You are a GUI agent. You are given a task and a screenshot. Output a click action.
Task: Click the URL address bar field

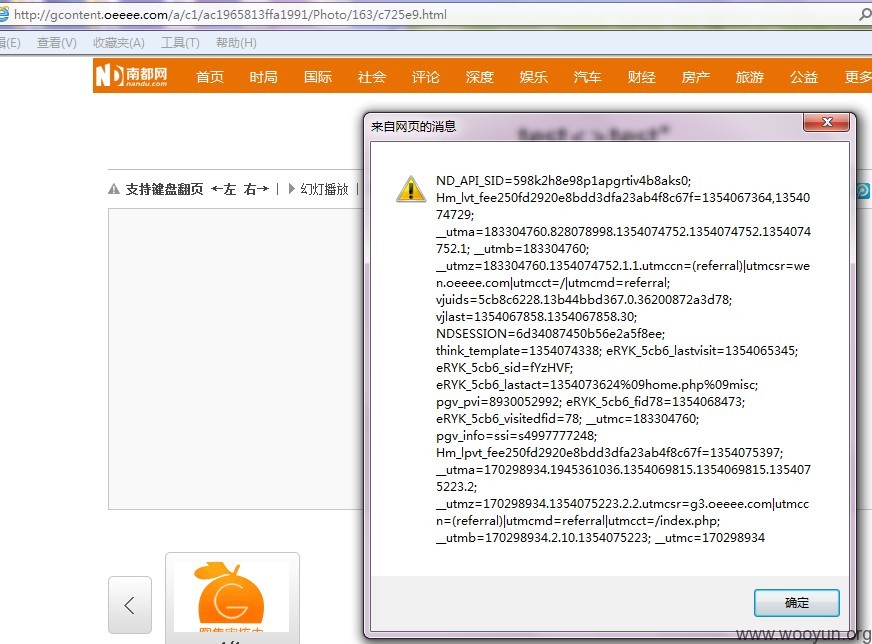(434, 14)
